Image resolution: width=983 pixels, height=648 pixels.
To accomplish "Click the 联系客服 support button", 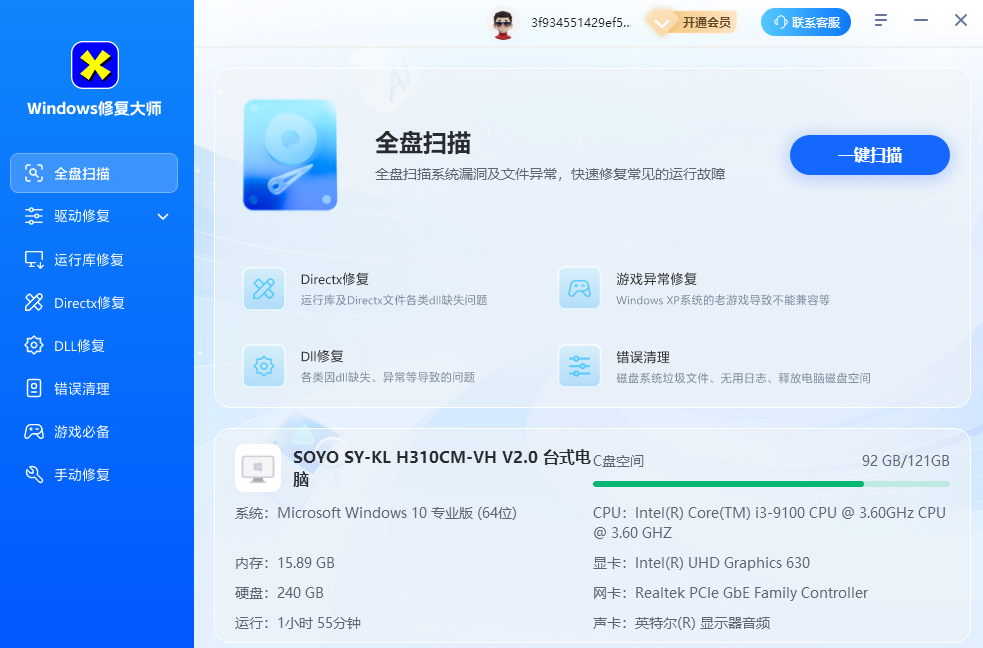I will [806, 22].
